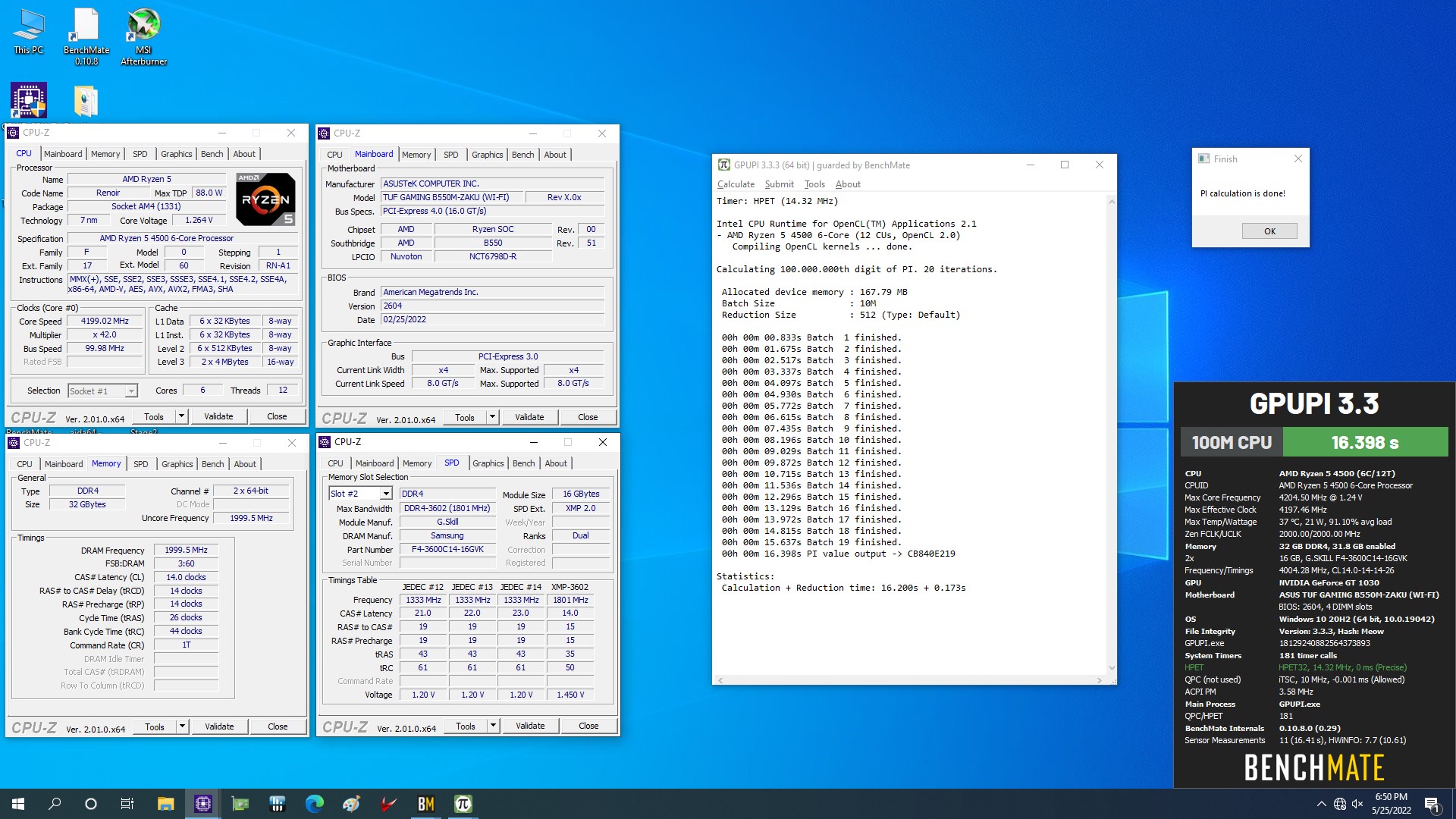Click Validate in the SPD window
This screenshot has width=1456, height=819.
[530, 726]
